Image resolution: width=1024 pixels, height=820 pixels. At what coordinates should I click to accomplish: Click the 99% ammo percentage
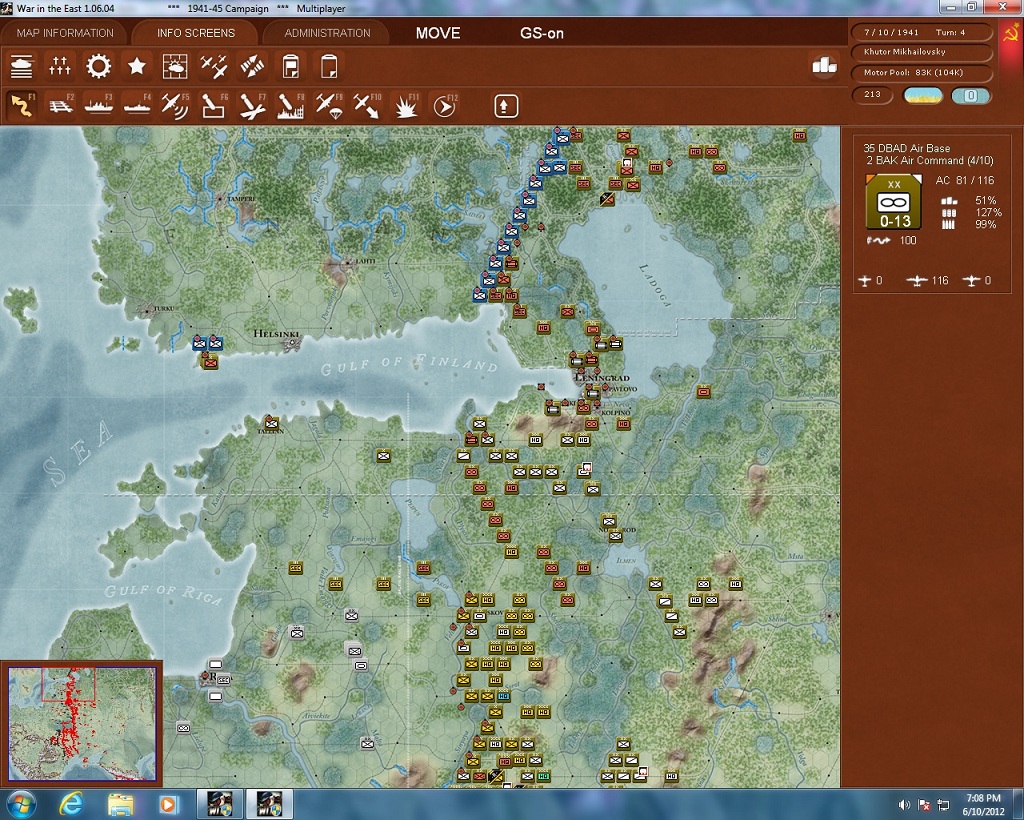coord(985,225)
